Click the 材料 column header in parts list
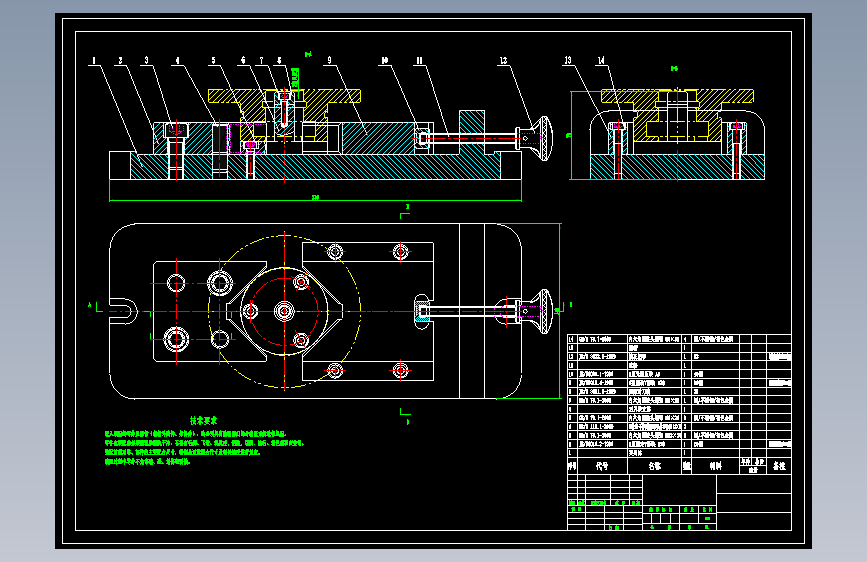 (x=715, y=466)
